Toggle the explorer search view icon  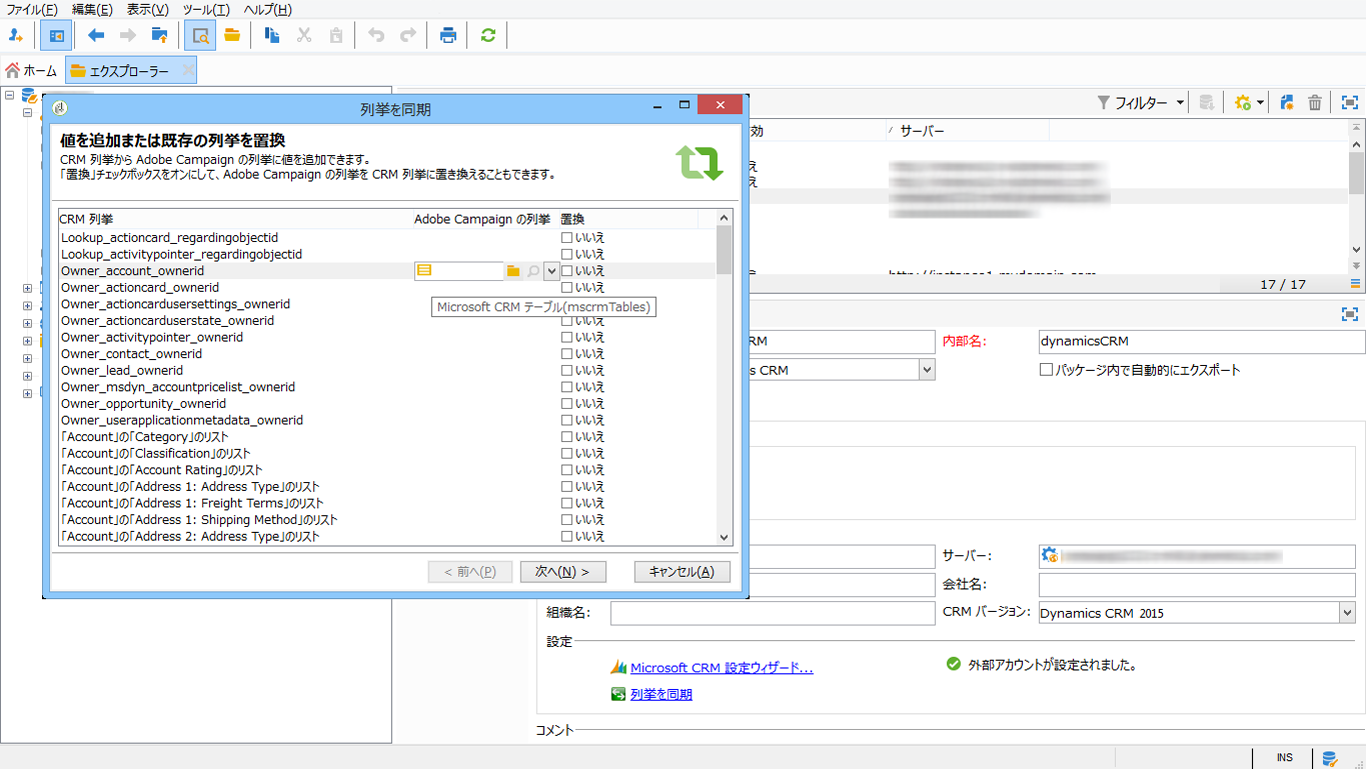(x=200, y=35)
